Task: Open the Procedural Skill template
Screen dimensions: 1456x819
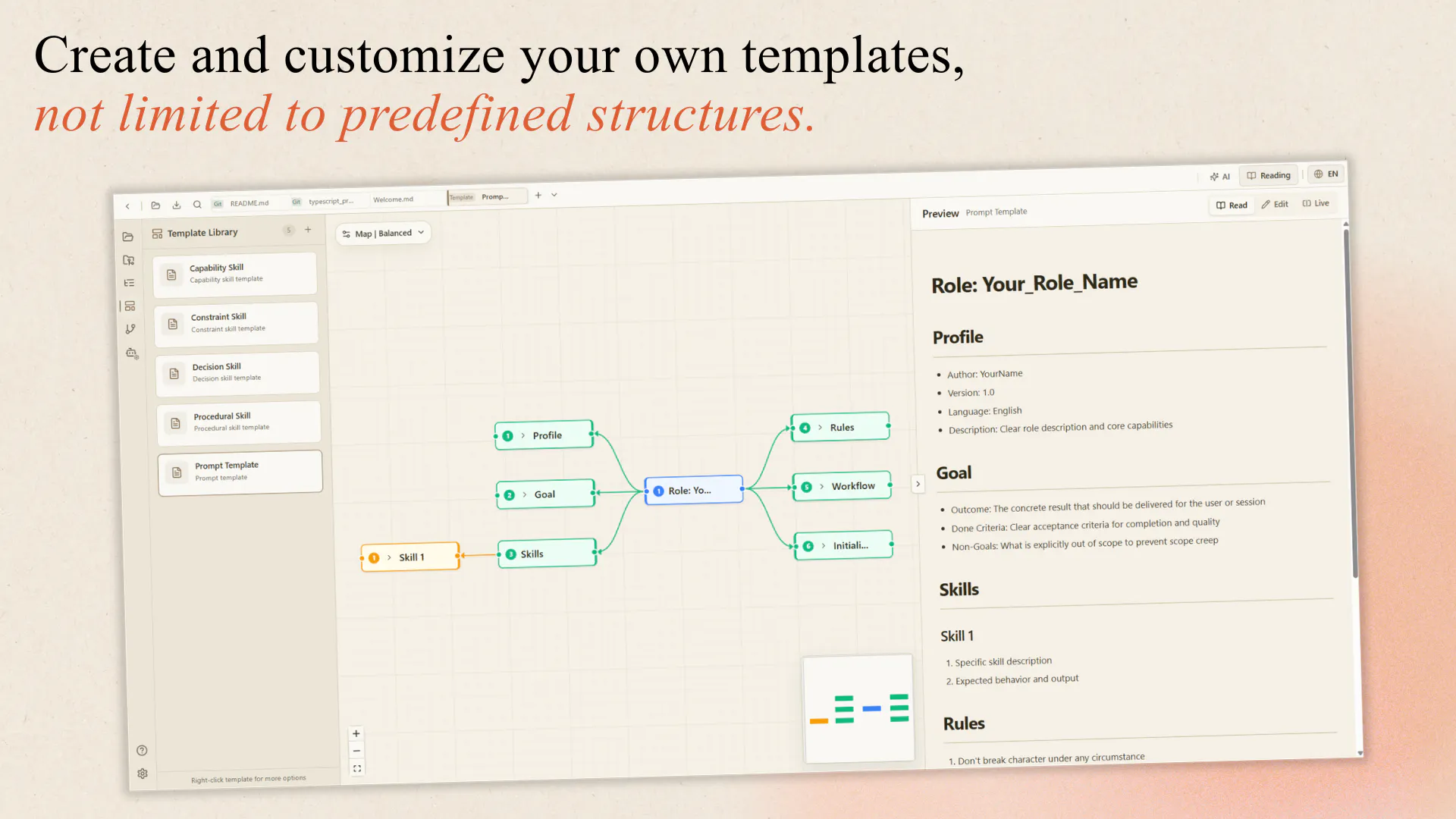Action: pos(239,422)
